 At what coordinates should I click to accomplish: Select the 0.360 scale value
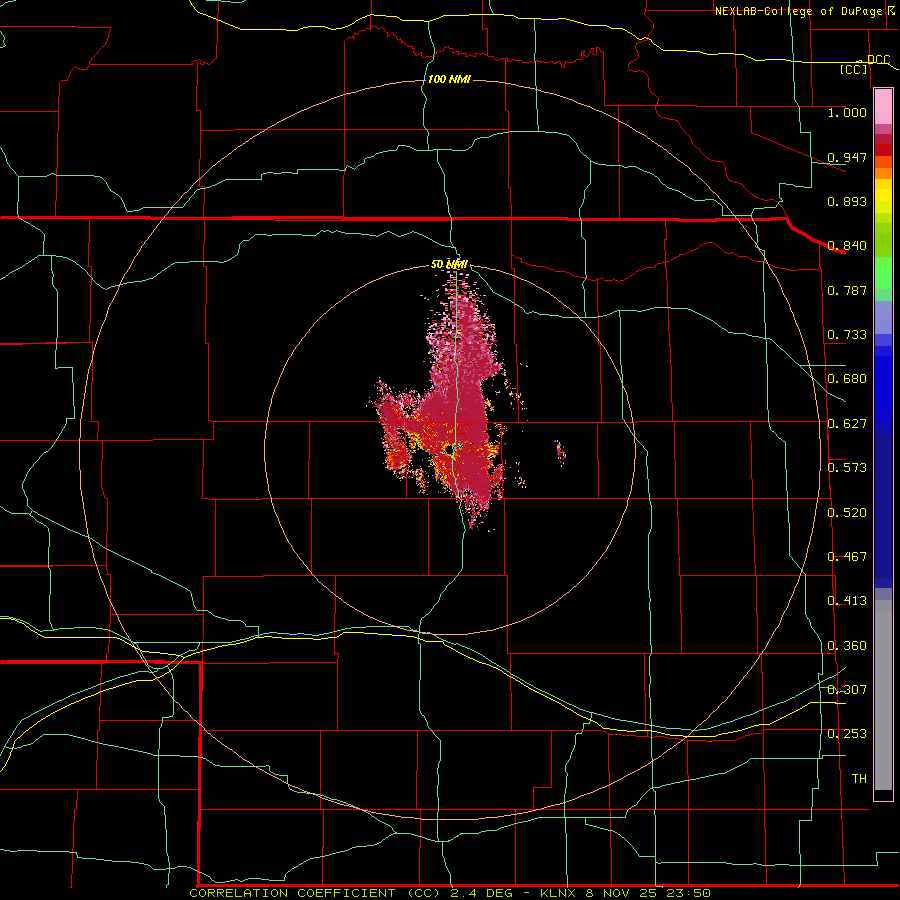[x=847, y=646]
